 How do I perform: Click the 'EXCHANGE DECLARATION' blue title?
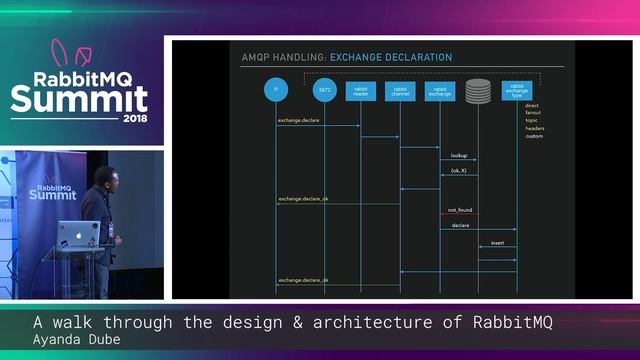point(391,58)
